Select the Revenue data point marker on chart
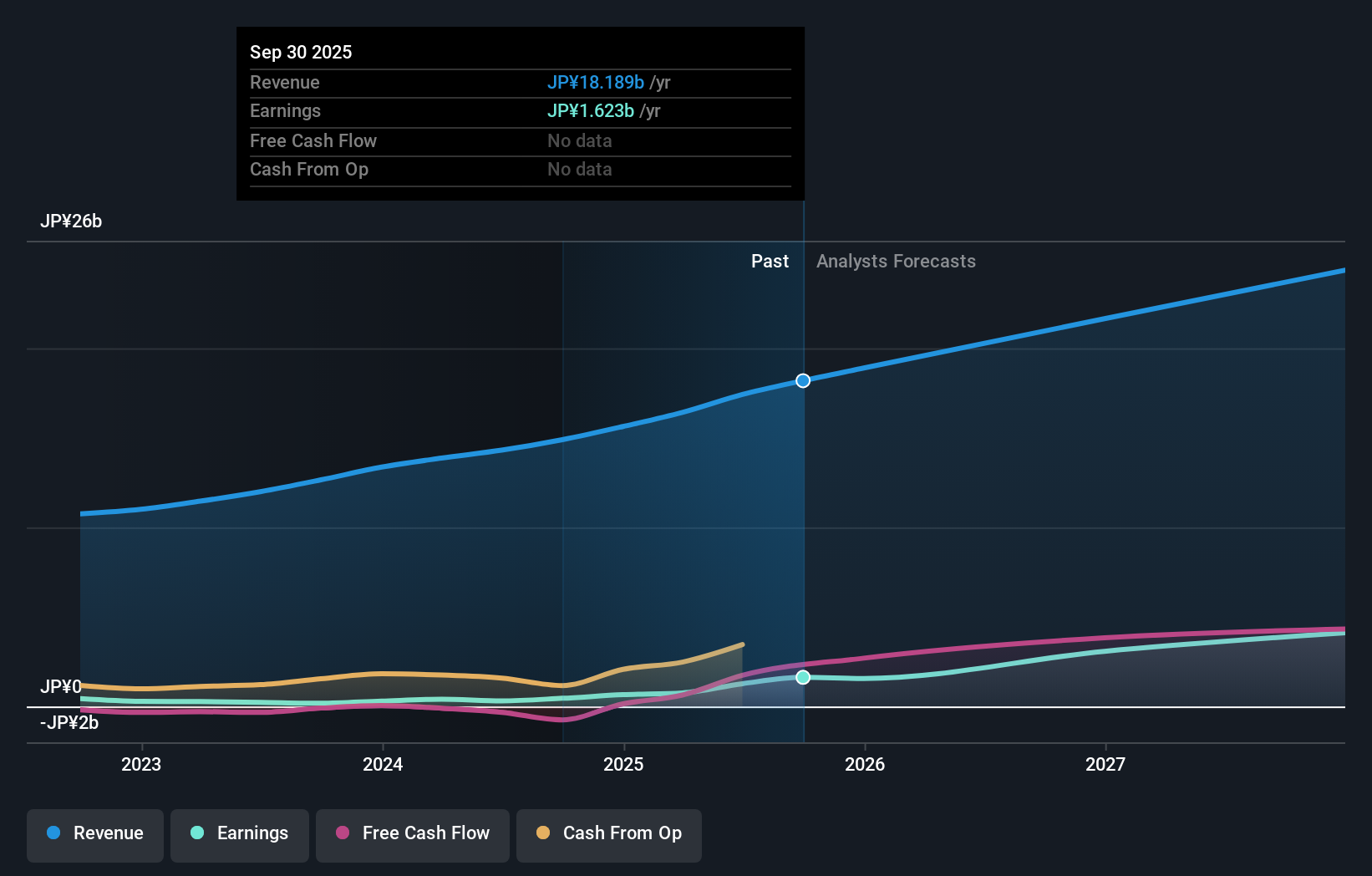This screenshot has width=1372, height=876. click(803, 380)
